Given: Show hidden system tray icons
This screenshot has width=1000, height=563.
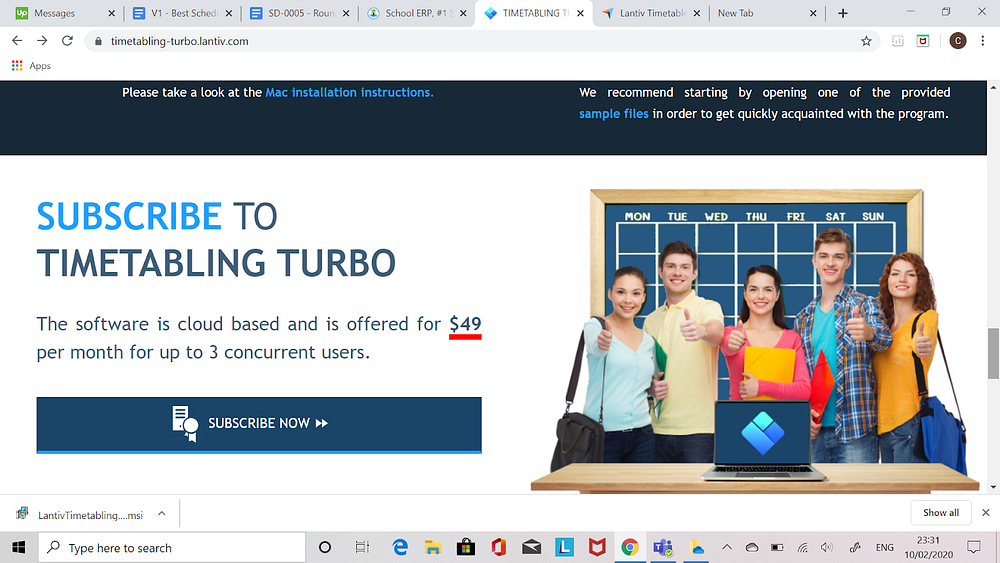Looking at the screenshot, I should (726, 547).
